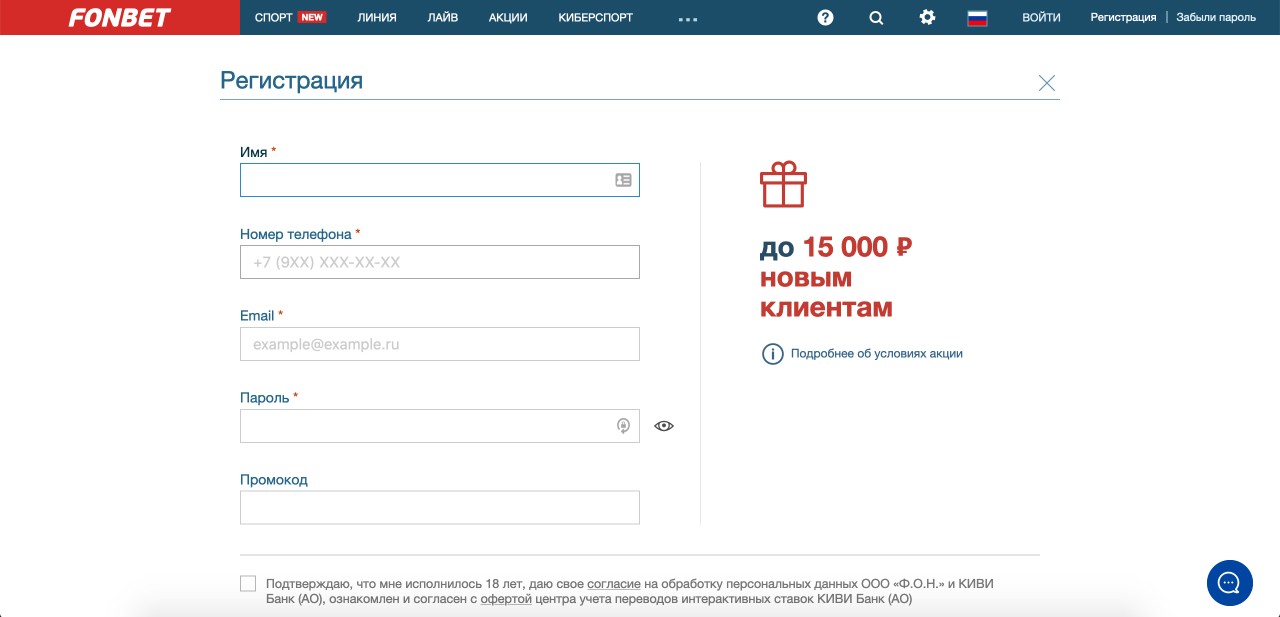Show the password using the eye icon

pyautogui.click(x=664, y=426)
